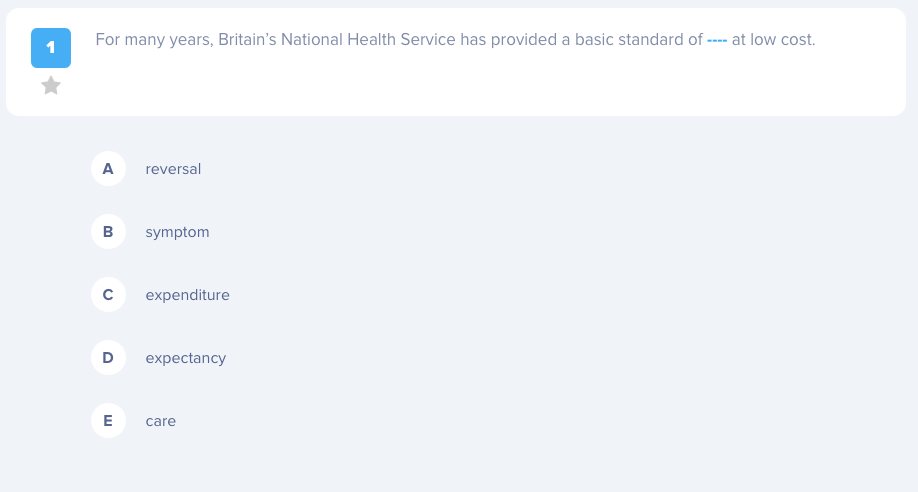Click the phrase "at low cost"
The image size is (918, 492).
click(x=775, y=41)
